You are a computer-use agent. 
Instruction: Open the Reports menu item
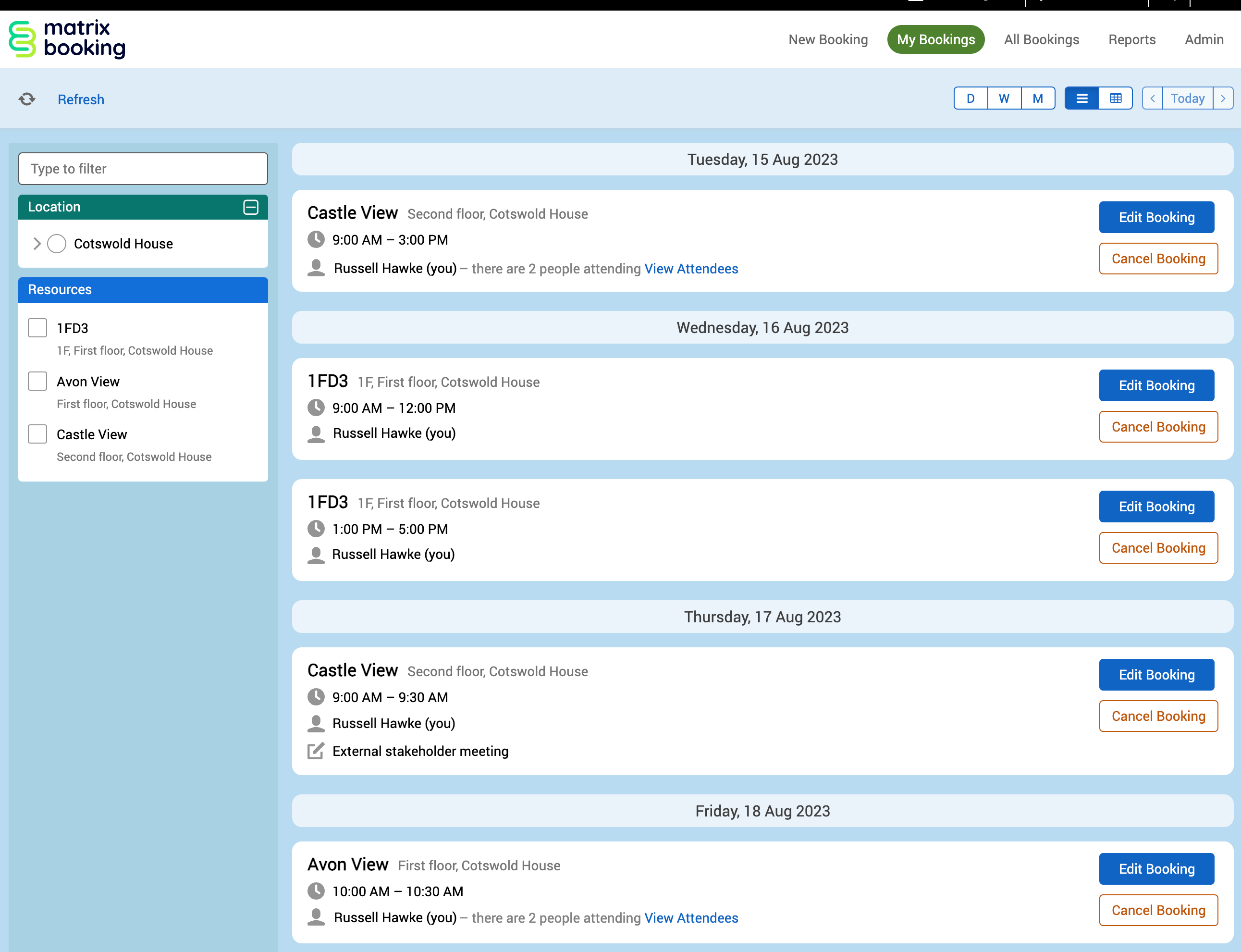pyautogui.click(x=1131, y=40)
